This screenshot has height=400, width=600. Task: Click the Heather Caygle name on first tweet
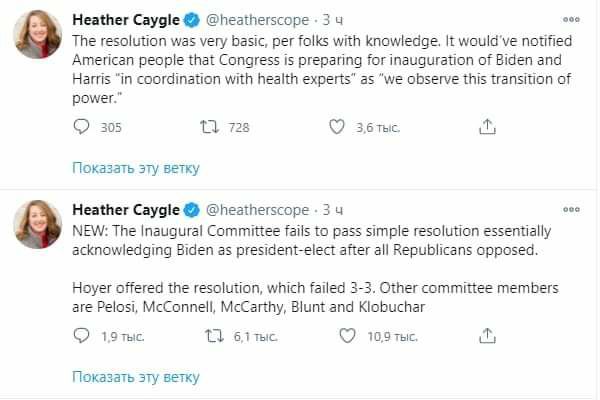(126, 19)
